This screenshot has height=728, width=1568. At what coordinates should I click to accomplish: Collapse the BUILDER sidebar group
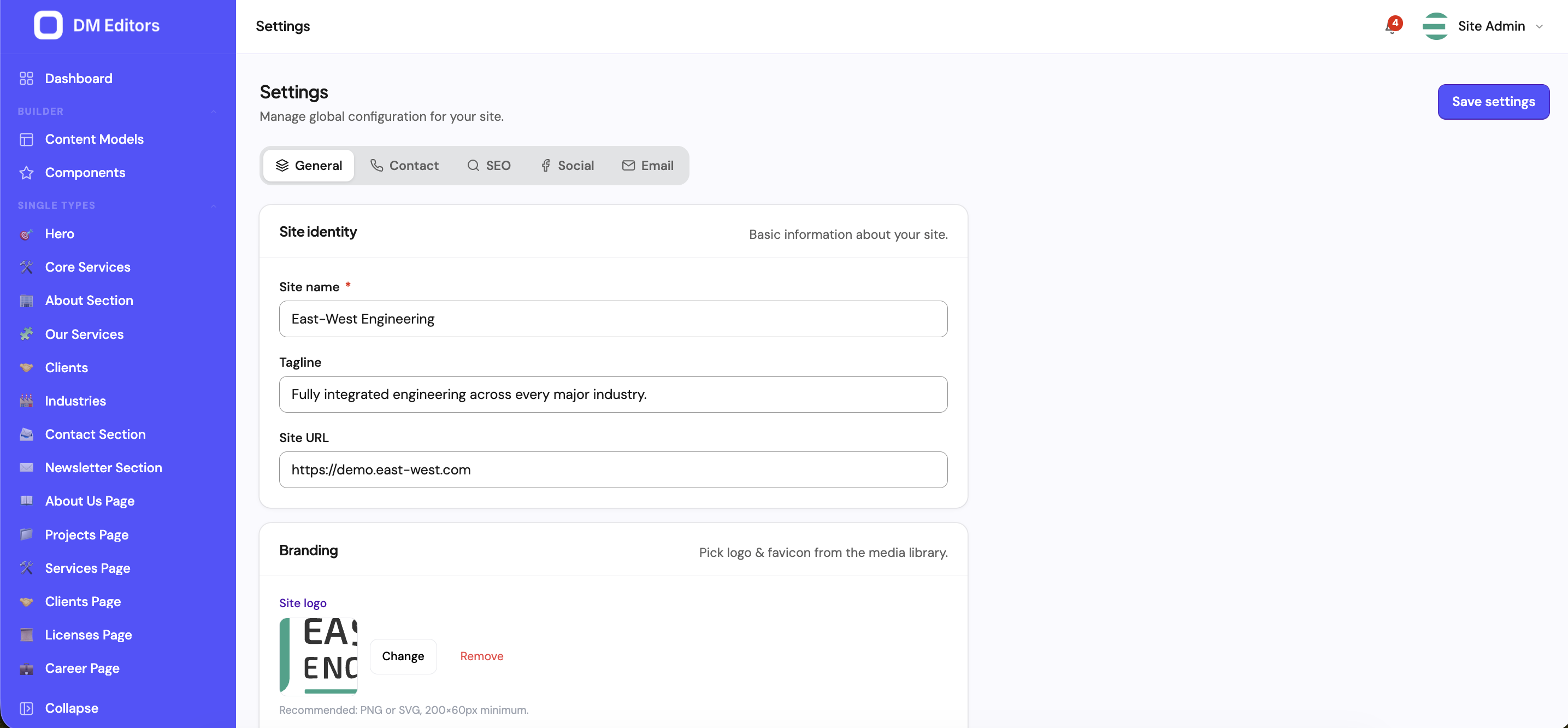point(214,111)
